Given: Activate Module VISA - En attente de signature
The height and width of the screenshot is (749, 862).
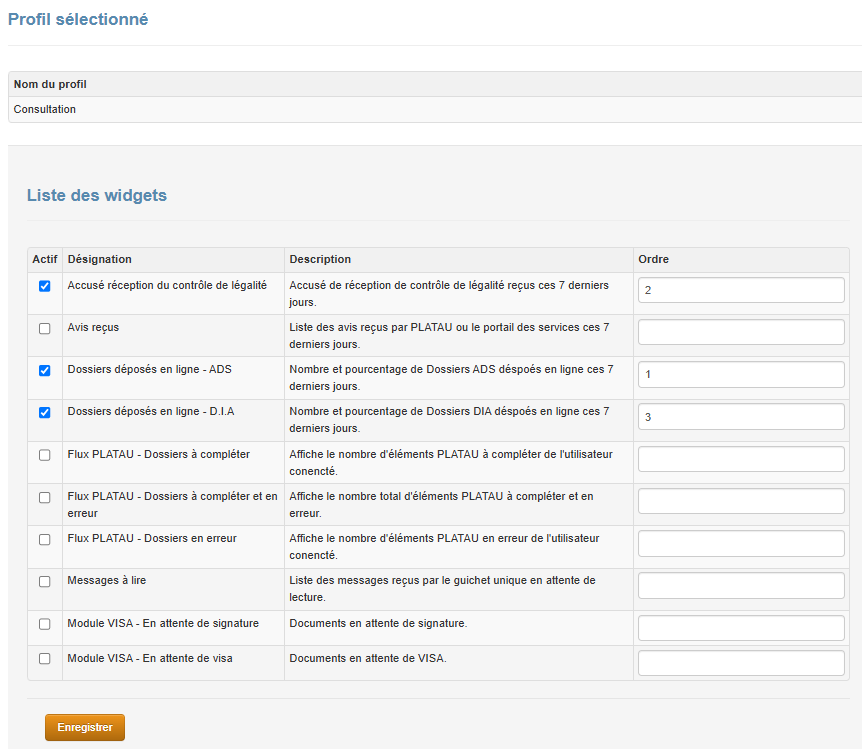Looking at the screenshot, I should [44, 624].
